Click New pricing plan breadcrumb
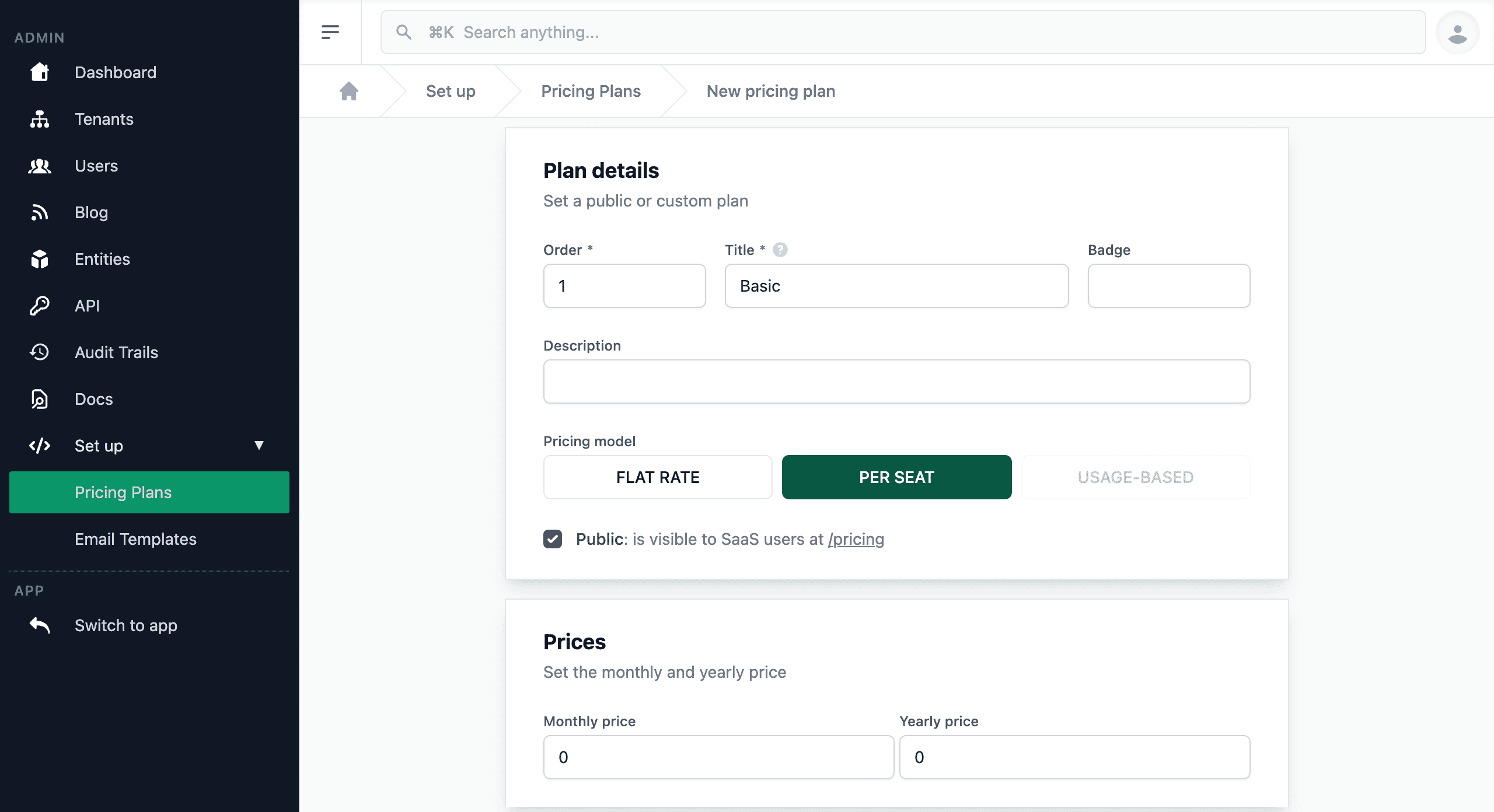 pyautogui.click(x=770, y=91)
